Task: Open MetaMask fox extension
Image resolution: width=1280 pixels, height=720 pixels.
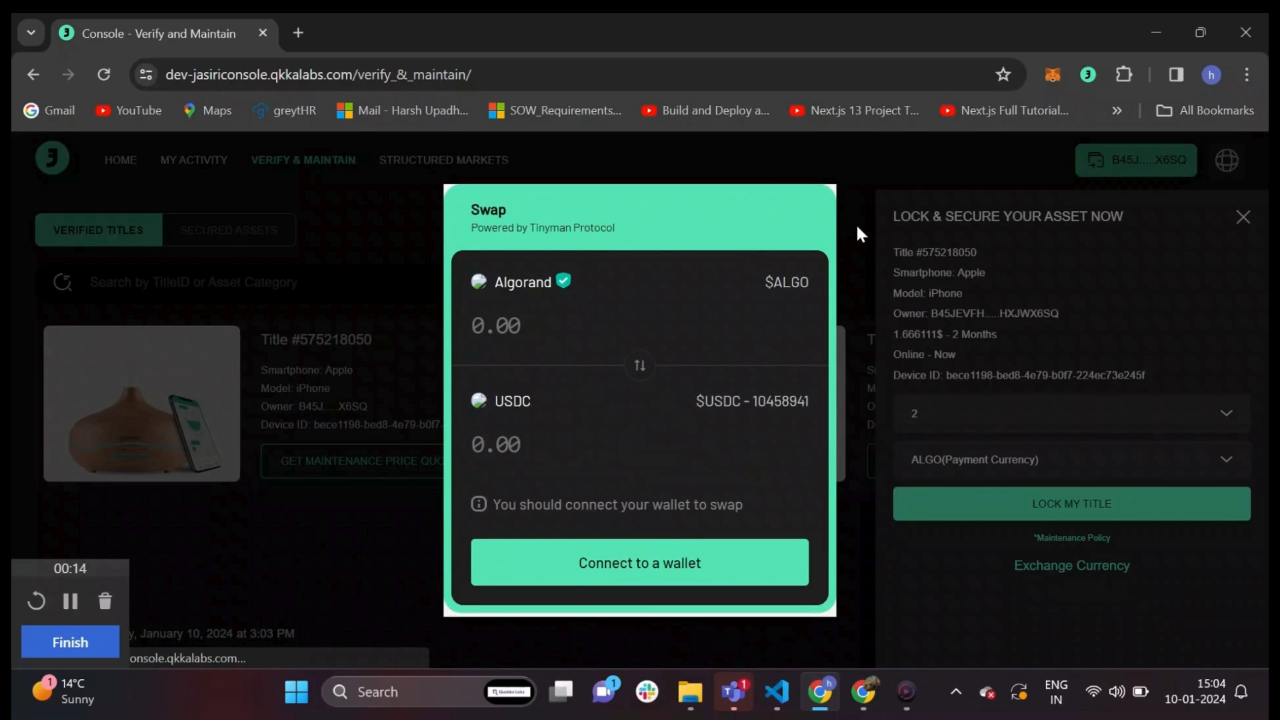Action: [x=1052, y=74]
